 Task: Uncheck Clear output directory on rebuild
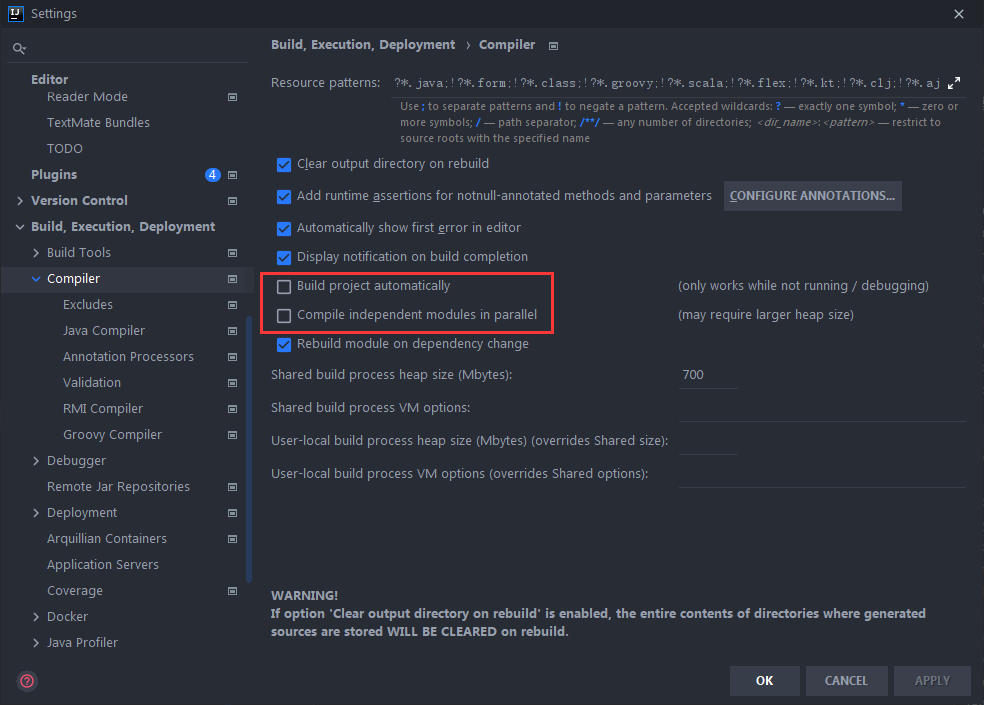[x=284, y=164]
